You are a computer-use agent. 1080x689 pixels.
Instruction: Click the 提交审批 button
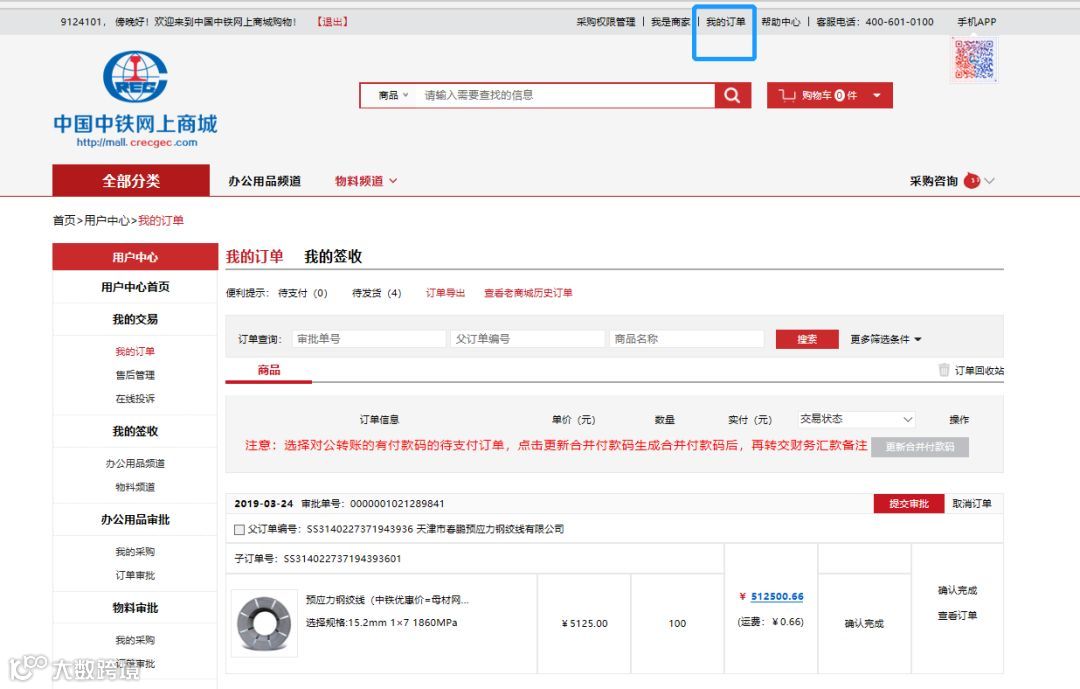(x=908, y=504)
